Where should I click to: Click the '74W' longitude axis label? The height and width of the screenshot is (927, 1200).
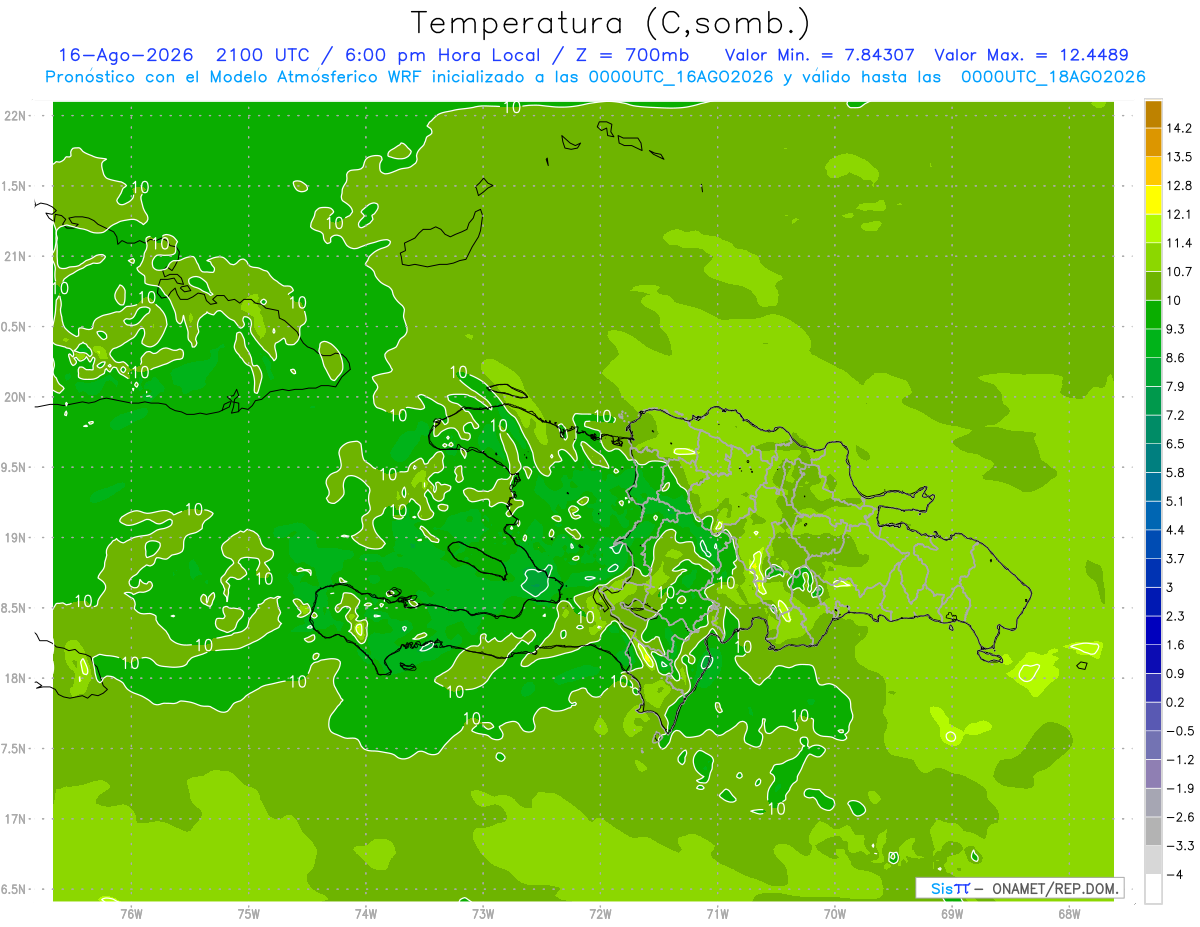click(x=366, y=913)
